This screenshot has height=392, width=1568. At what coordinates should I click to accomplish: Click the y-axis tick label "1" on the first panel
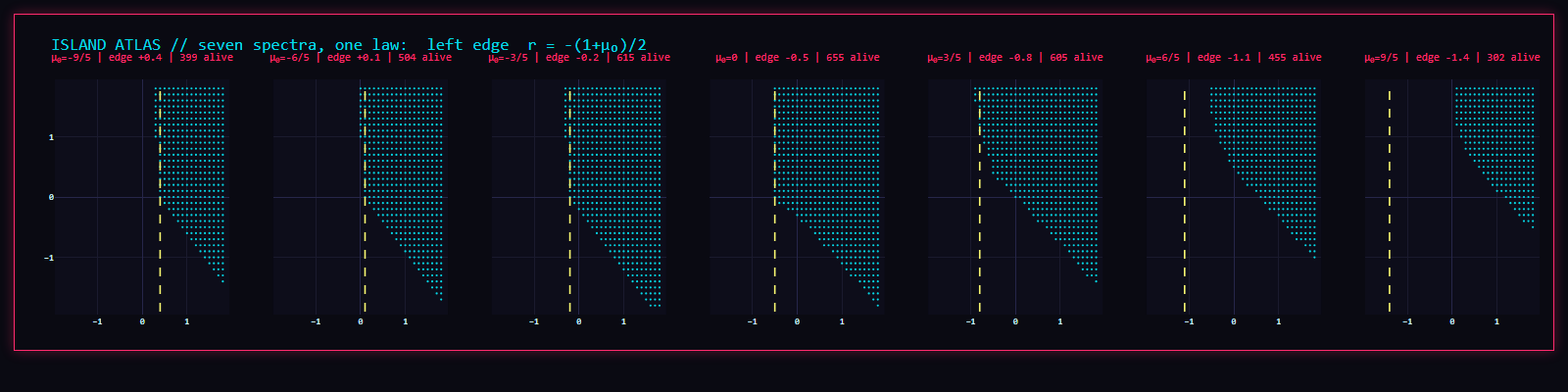(51, 137)
